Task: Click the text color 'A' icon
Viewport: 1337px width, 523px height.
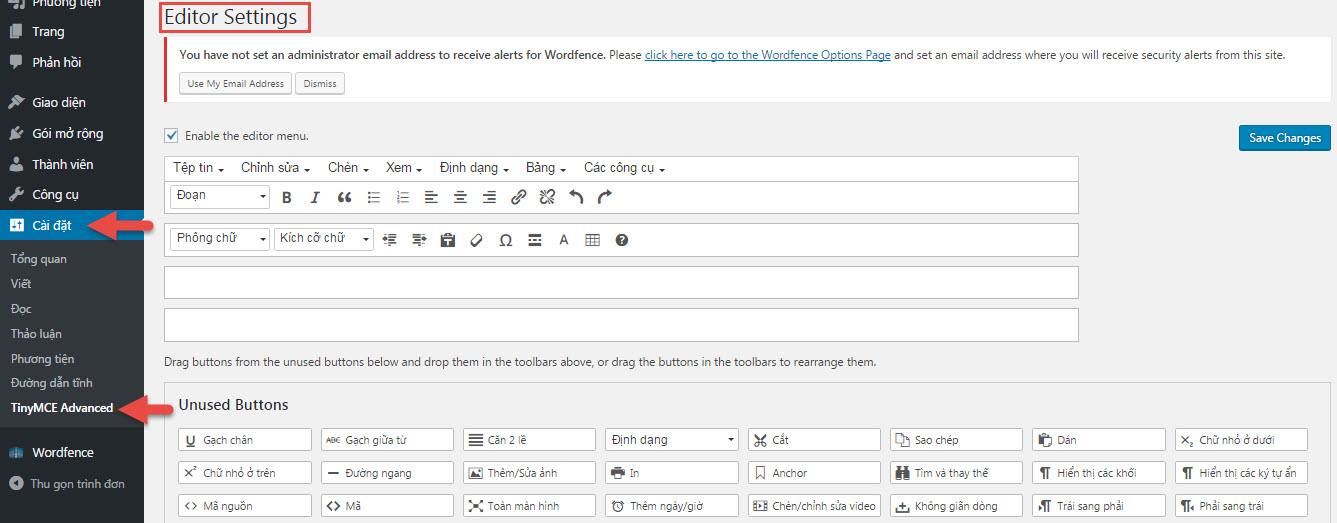Action: [563, 240]
